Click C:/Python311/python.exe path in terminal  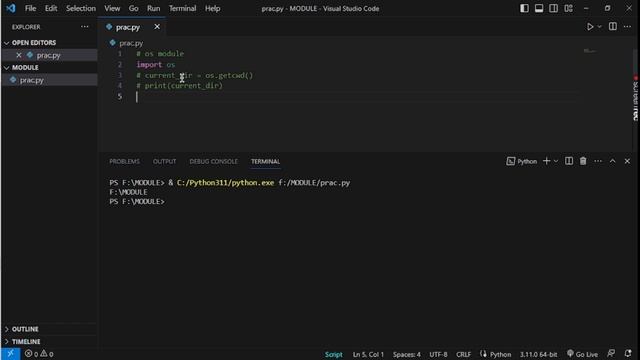[225, 183]
